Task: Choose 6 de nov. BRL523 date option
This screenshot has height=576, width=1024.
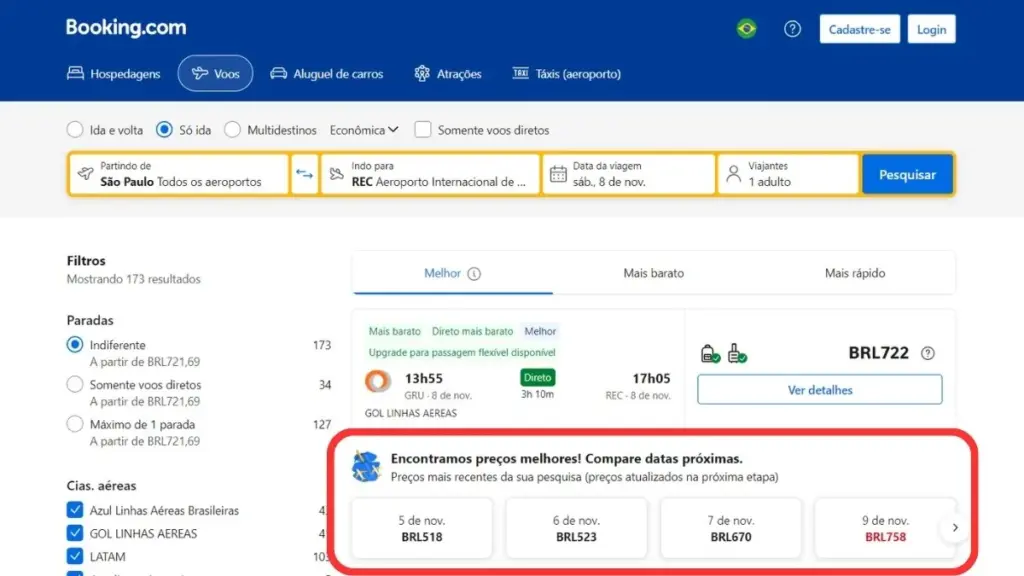Action: [576, 528]
